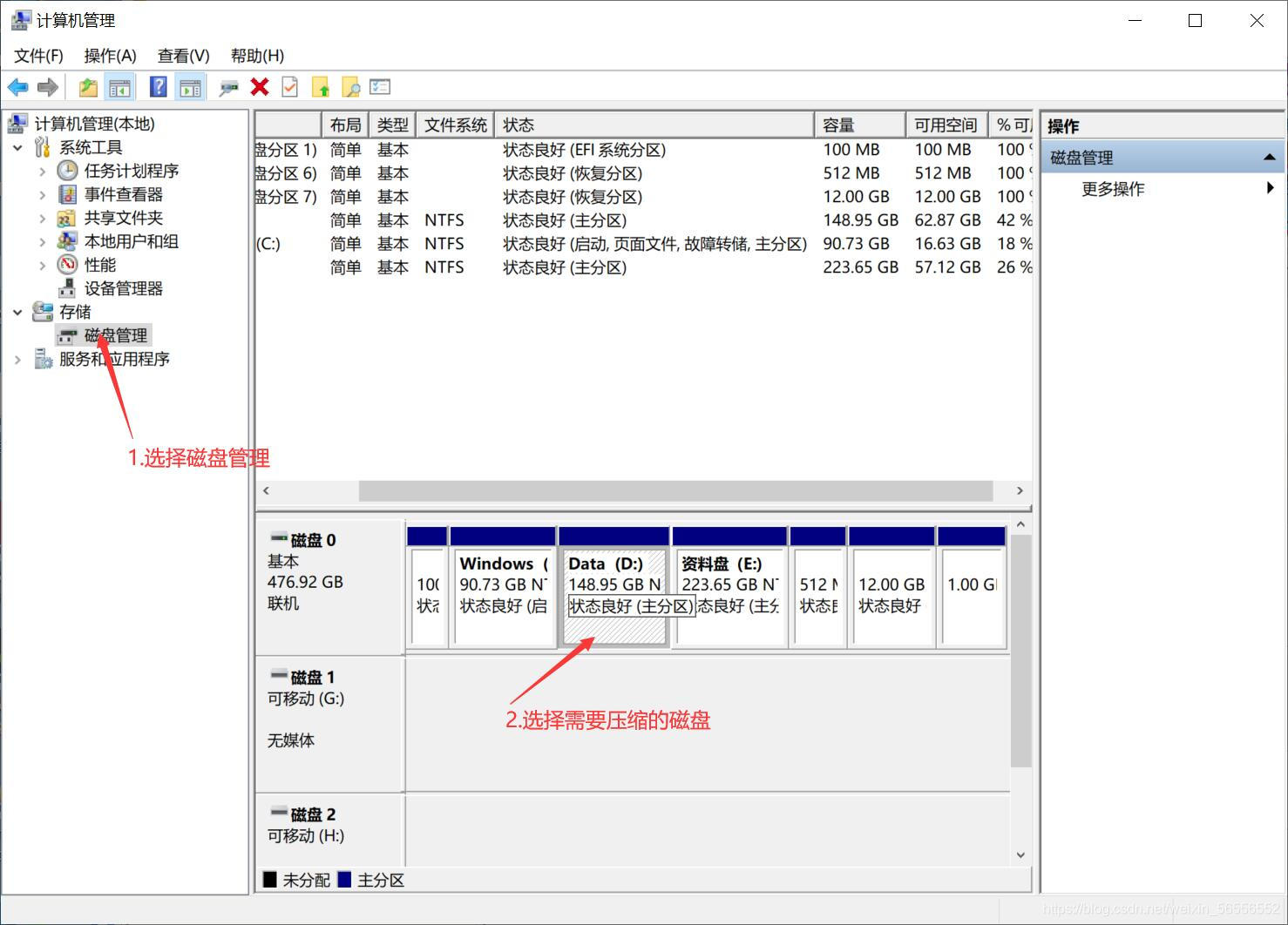Select the (C:) volume row in list
Viewport: 1288px width, 925px height.
pos(643,244)
